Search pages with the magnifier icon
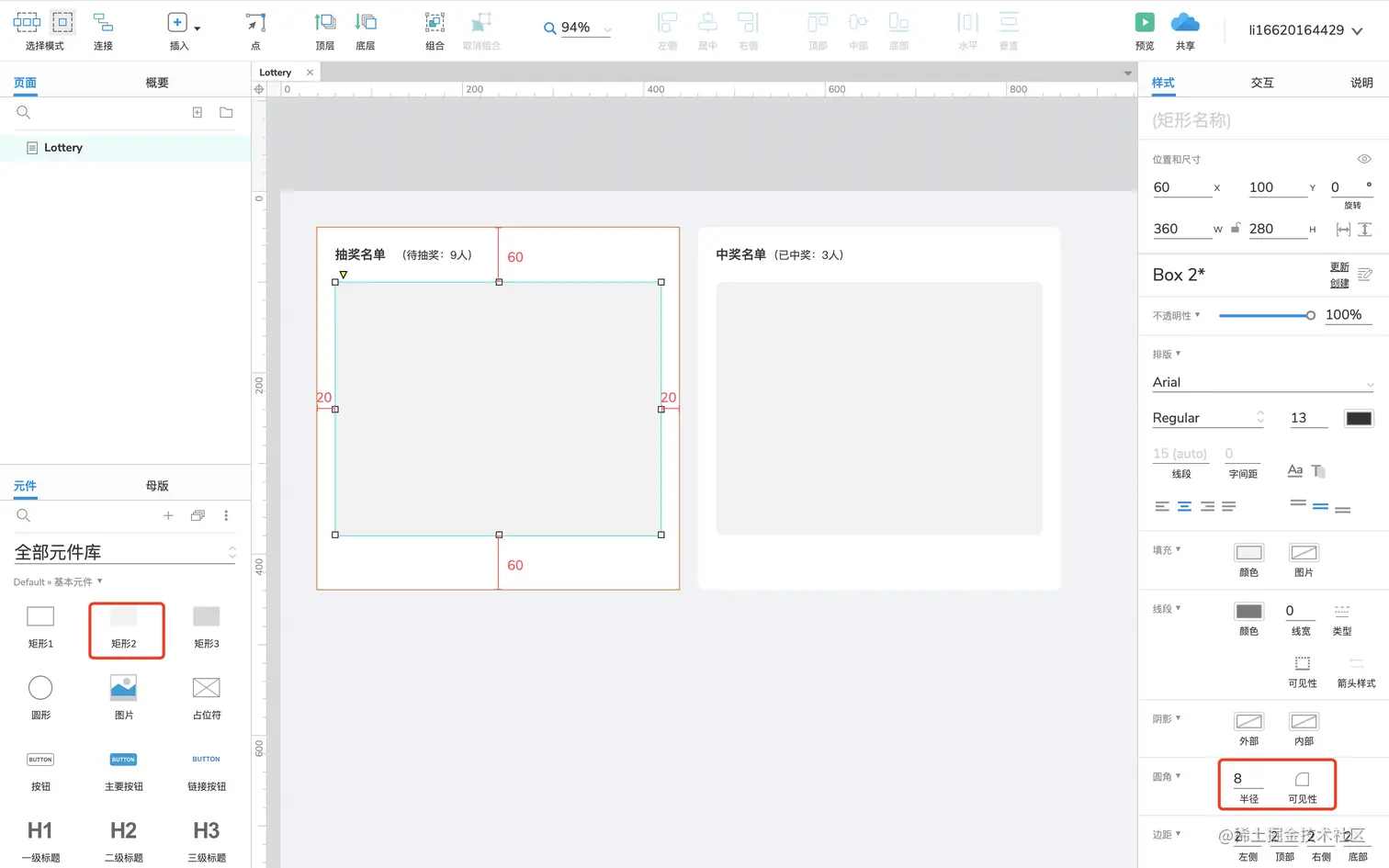1389x868 pixels. (24, 112)
